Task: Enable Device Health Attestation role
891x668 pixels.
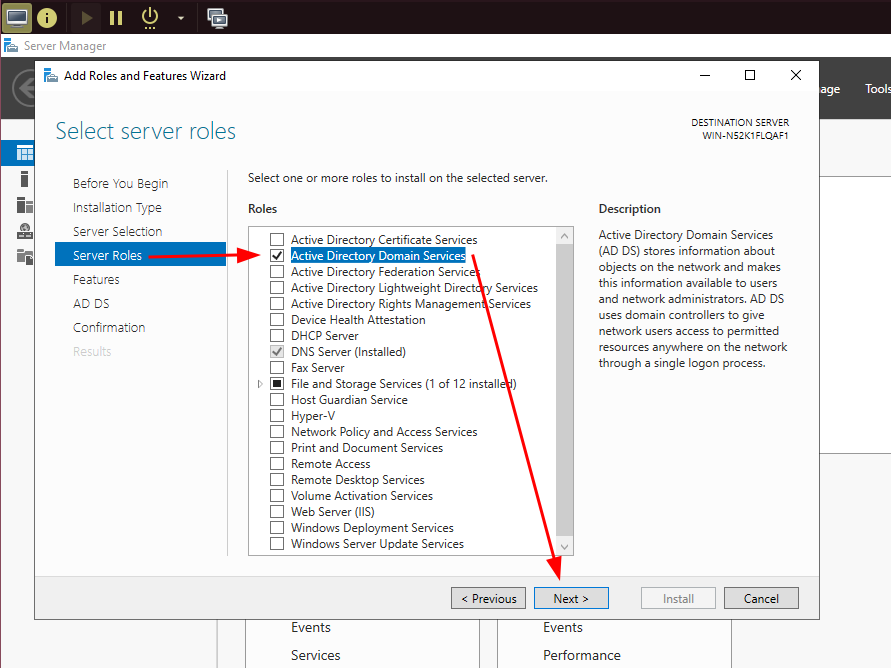Action: pos(277,320)
